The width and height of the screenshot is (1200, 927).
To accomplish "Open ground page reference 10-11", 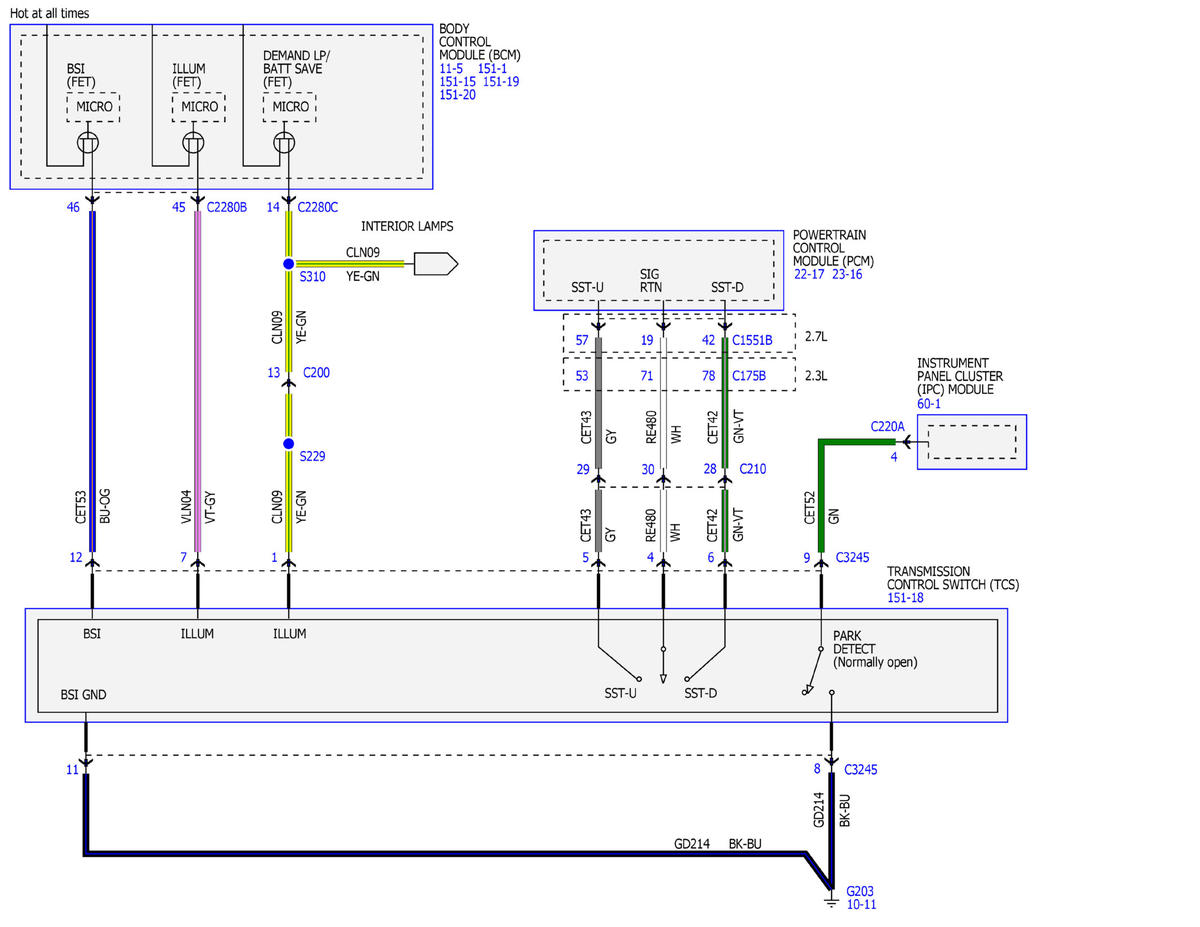I will click(x=861, y=905).
